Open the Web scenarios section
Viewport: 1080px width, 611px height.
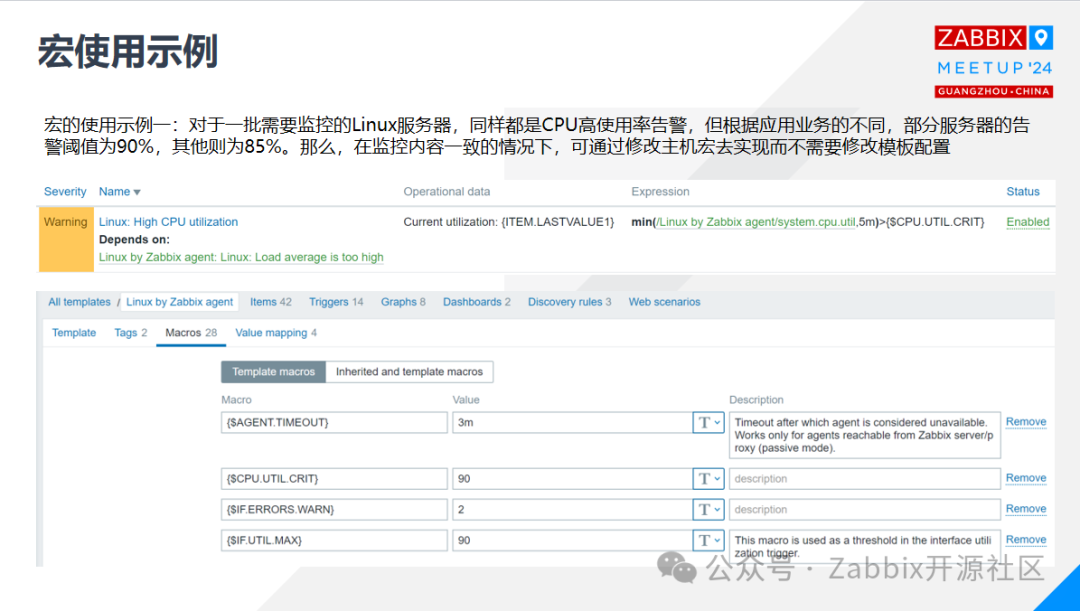coord(664,302)
